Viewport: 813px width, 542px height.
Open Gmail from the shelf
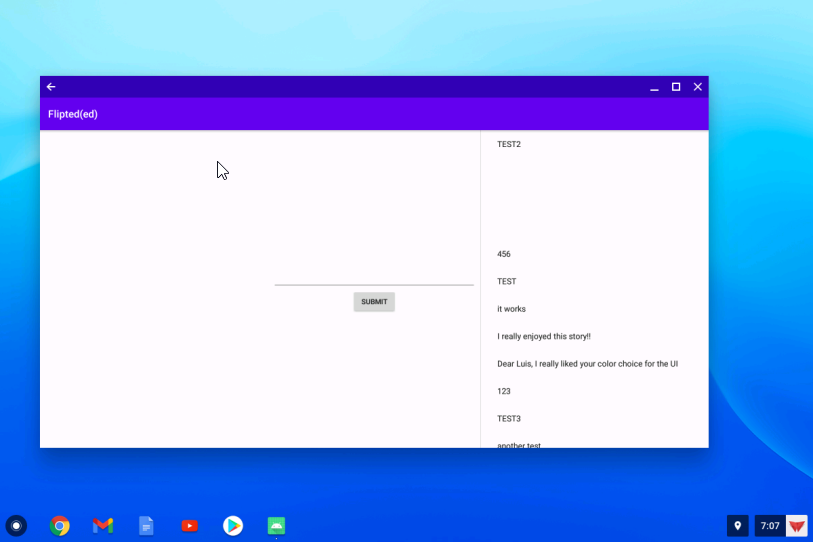click(103, 526)
